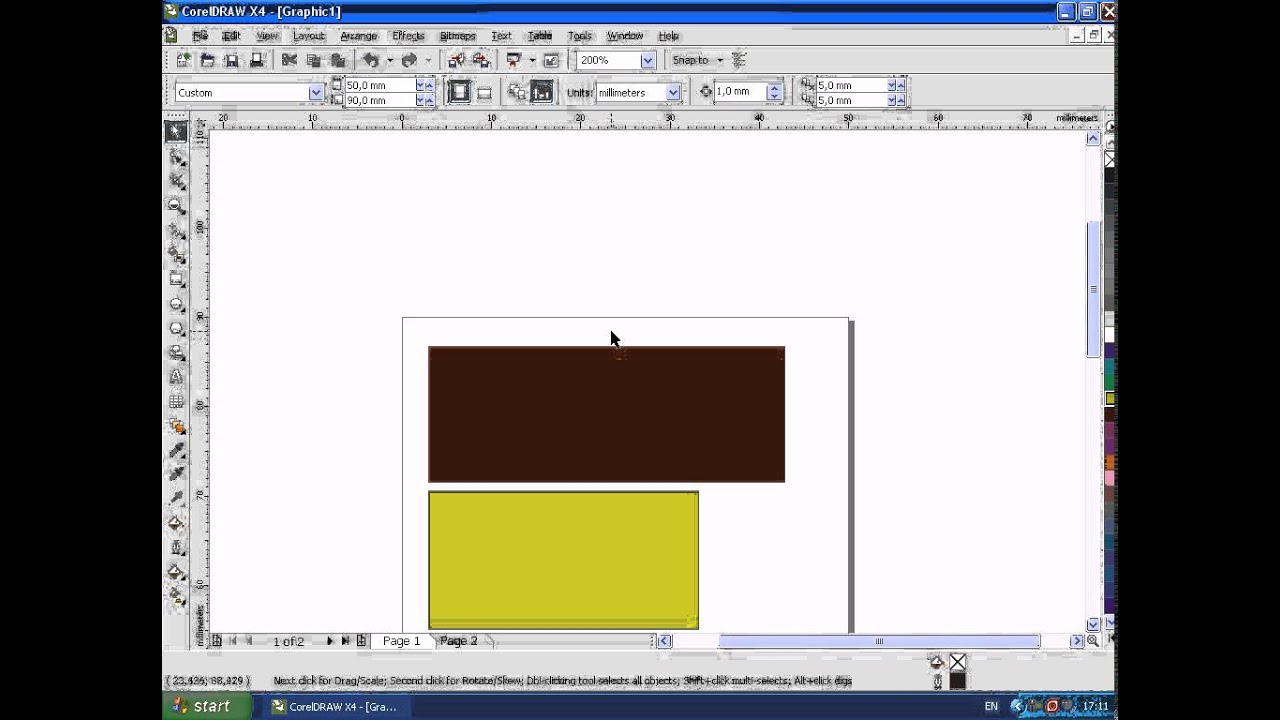Image resolution: width=1280 pixels, height=720 pixels.
Task: Click the Copy icon in toolbar
Action: point(313,60)
